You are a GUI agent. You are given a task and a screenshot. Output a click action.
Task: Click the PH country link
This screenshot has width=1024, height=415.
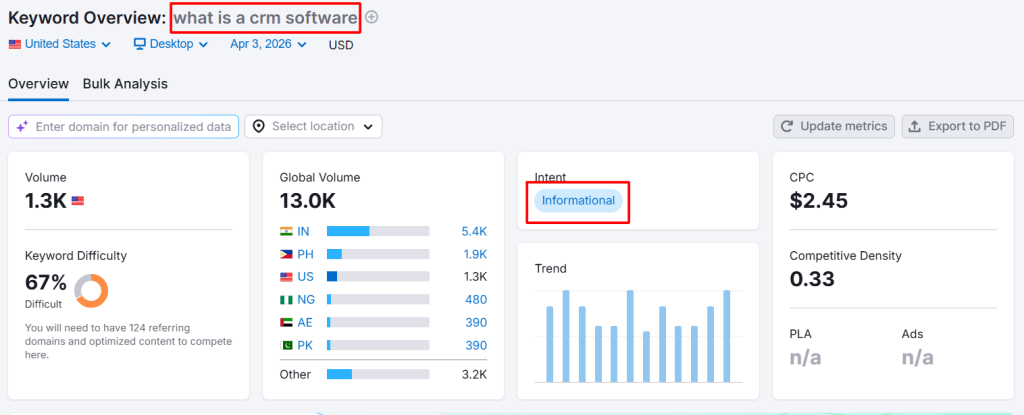[x=305, y=254]
